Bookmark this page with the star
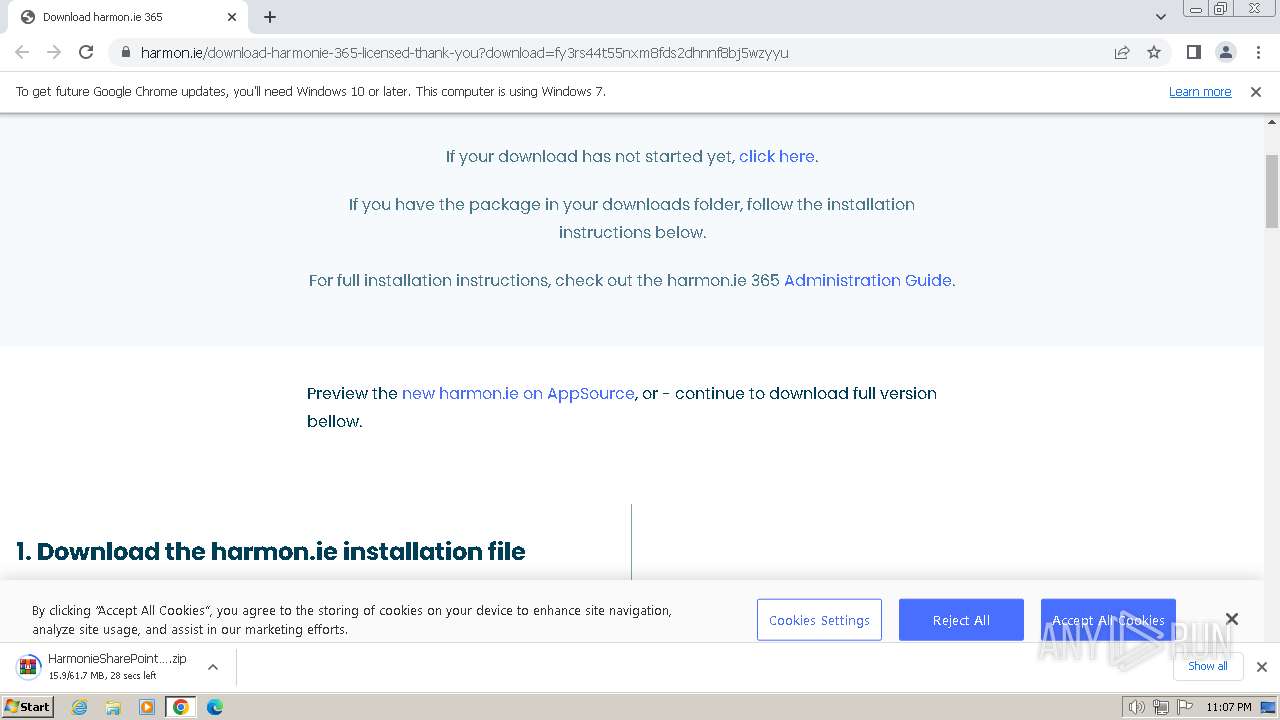The height and width of the screenshot is (720, 1280). click(x=1154, y=52)
